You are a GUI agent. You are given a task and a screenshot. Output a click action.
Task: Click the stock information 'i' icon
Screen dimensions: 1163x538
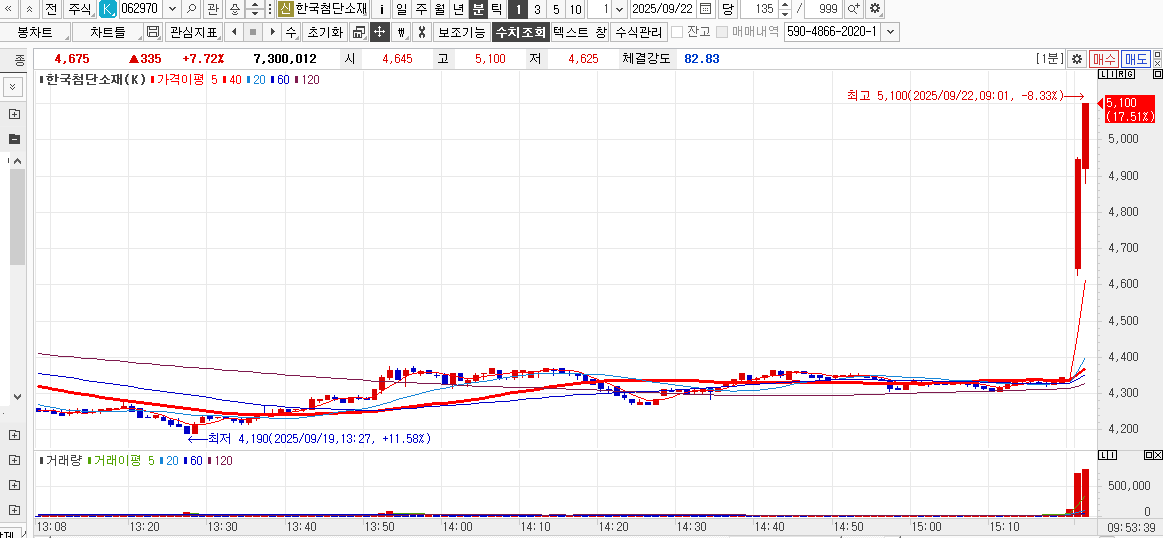[382, 9]
